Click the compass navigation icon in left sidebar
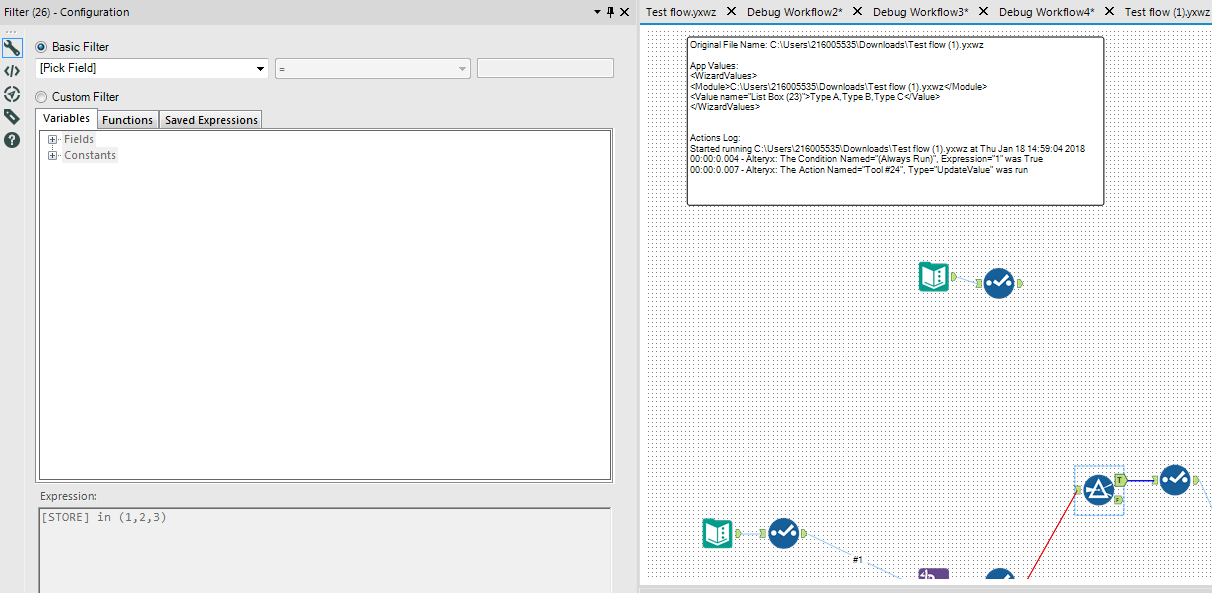 13,94
